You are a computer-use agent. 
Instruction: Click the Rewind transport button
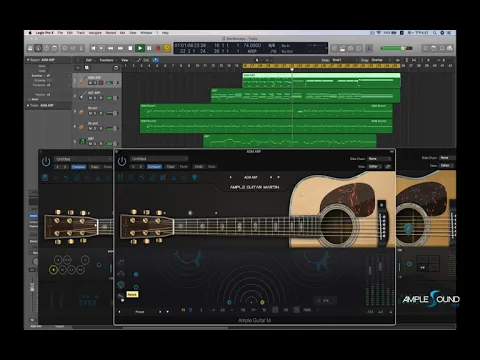111,48
